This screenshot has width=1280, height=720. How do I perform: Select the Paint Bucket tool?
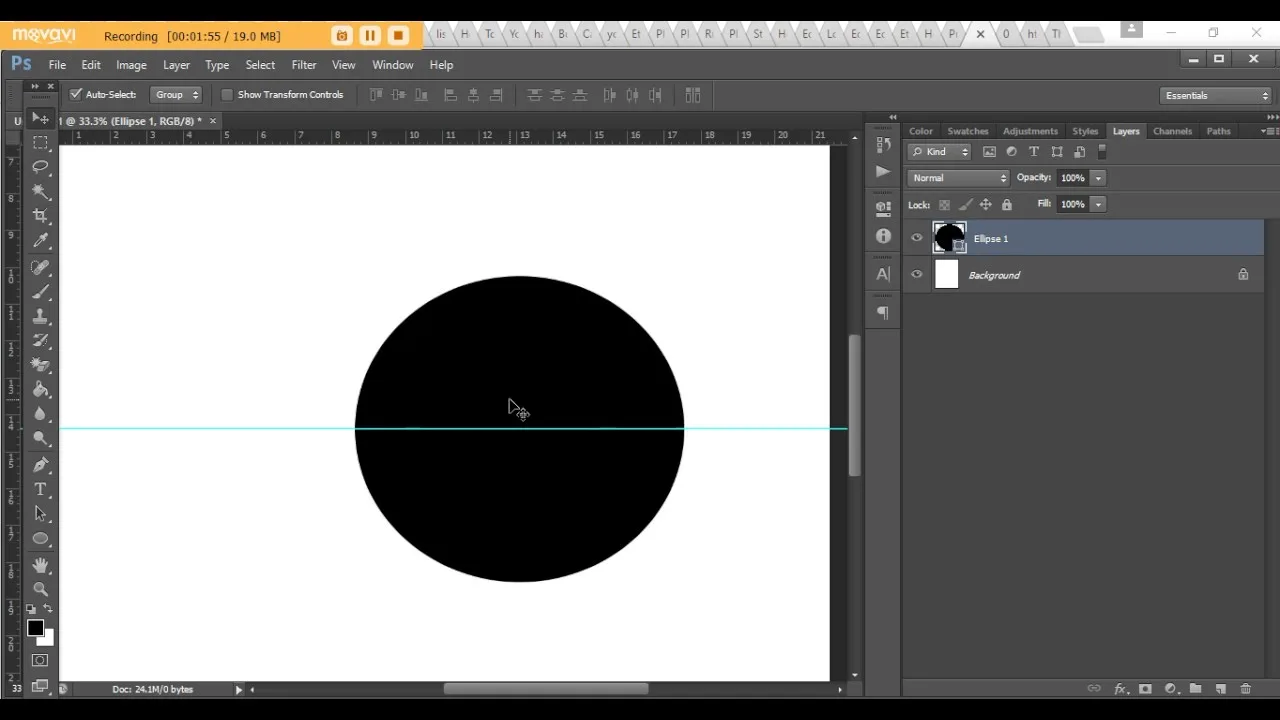[40, 389]
